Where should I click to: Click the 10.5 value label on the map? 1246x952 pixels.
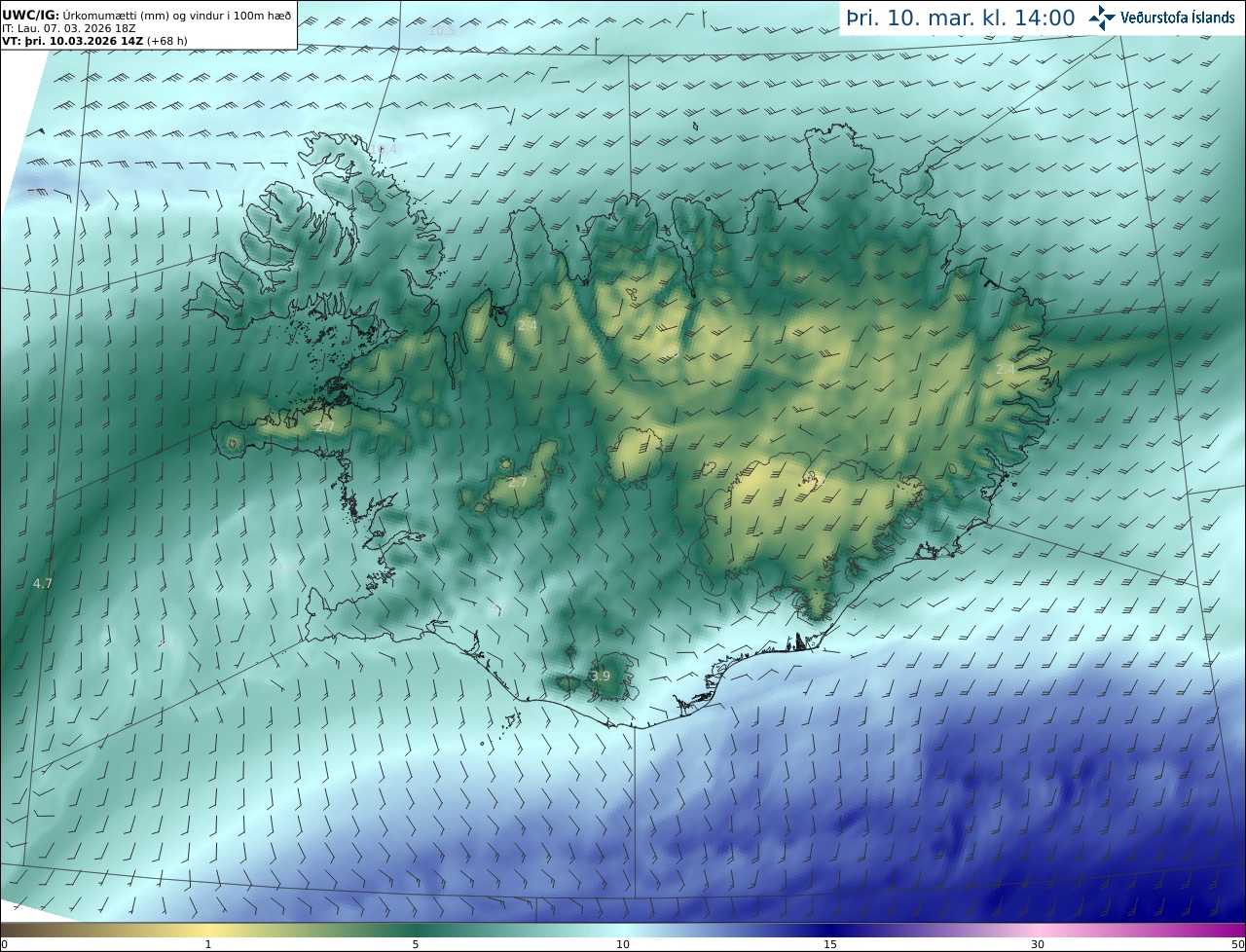click(442, 30)
